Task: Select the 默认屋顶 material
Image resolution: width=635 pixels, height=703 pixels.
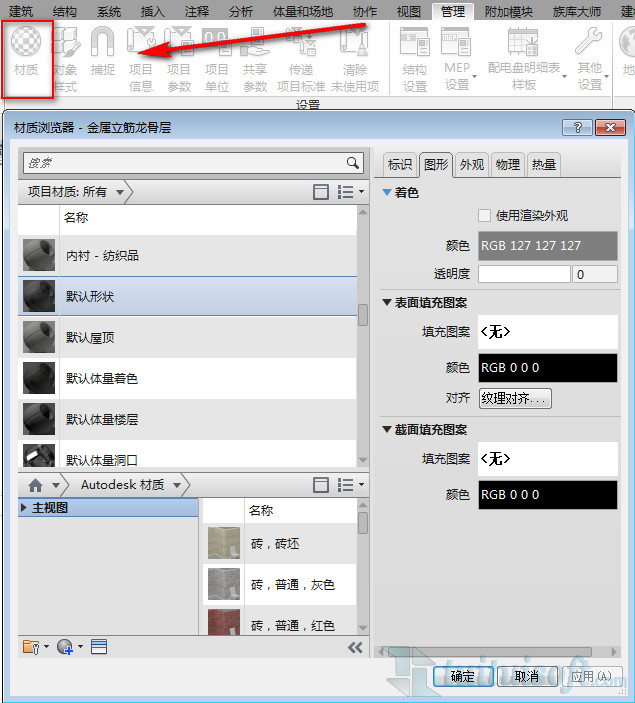Action: [187, 337]
